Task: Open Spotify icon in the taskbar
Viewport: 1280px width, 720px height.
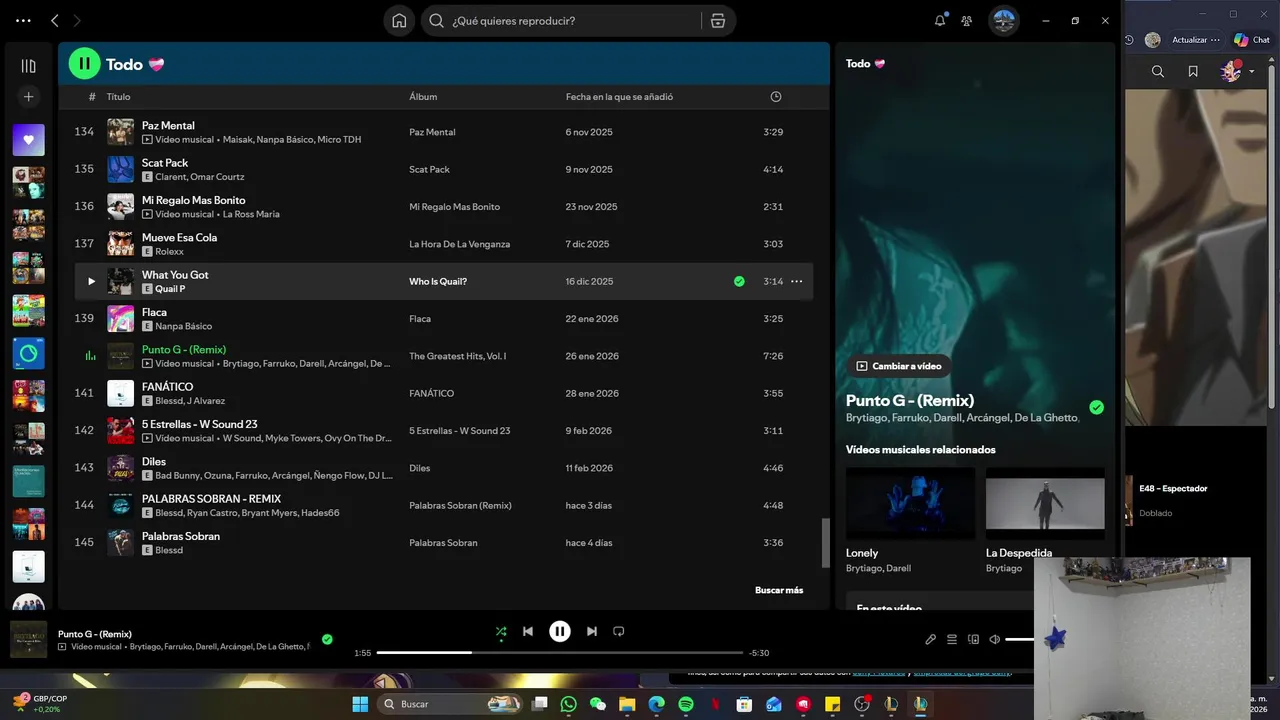Action: [686, 704]
